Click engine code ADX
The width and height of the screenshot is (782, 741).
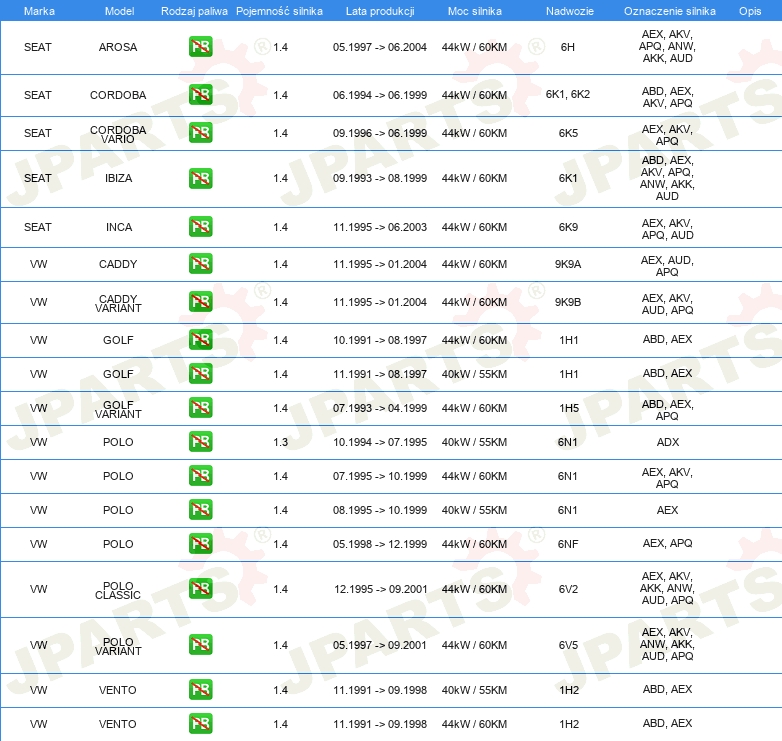668,442
